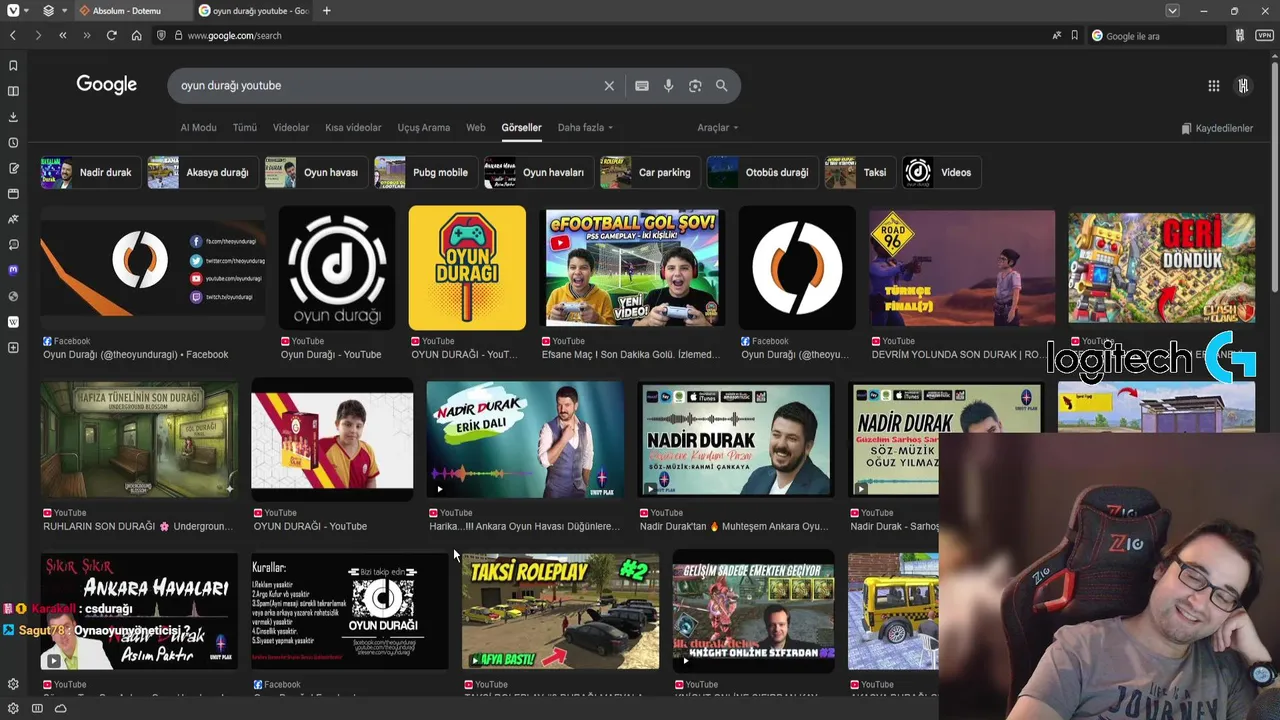Clear the Google search query

coord(609,86)
